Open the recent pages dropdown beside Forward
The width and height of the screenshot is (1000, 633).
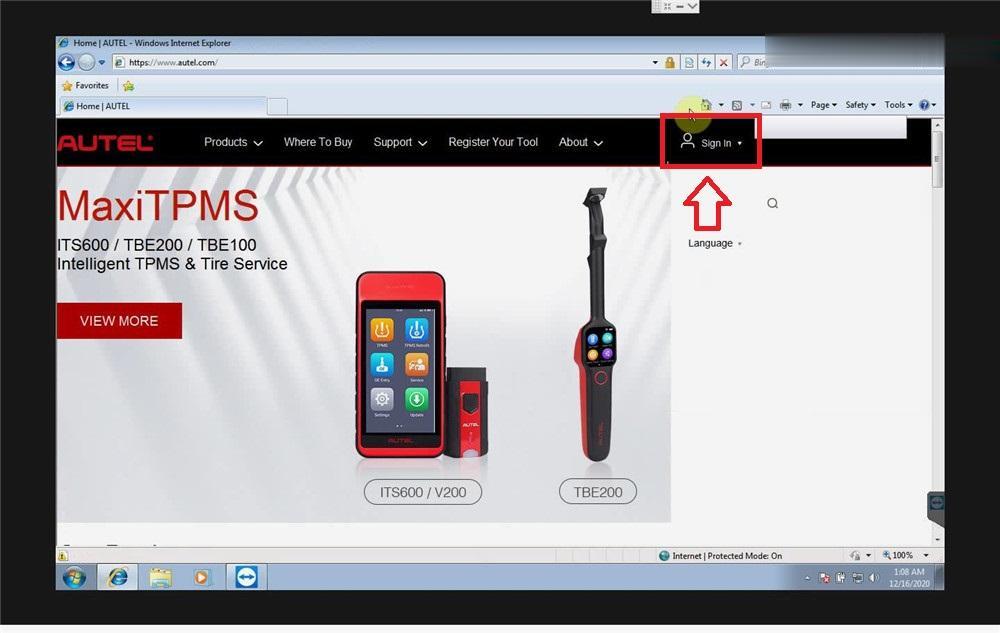pos(101,62)
